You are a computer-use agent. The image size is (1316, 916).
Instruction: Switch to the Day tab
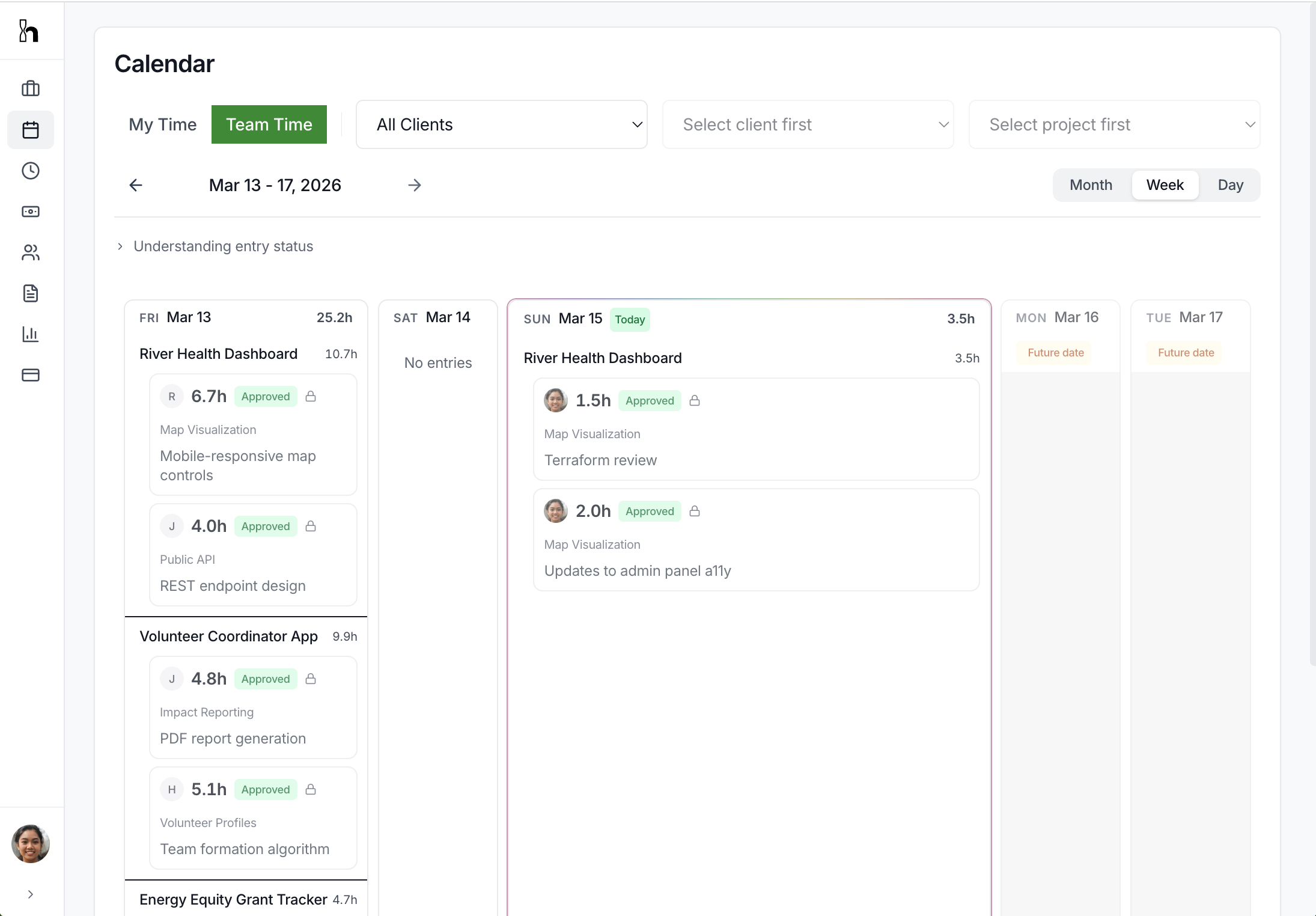coord(1230,185)
